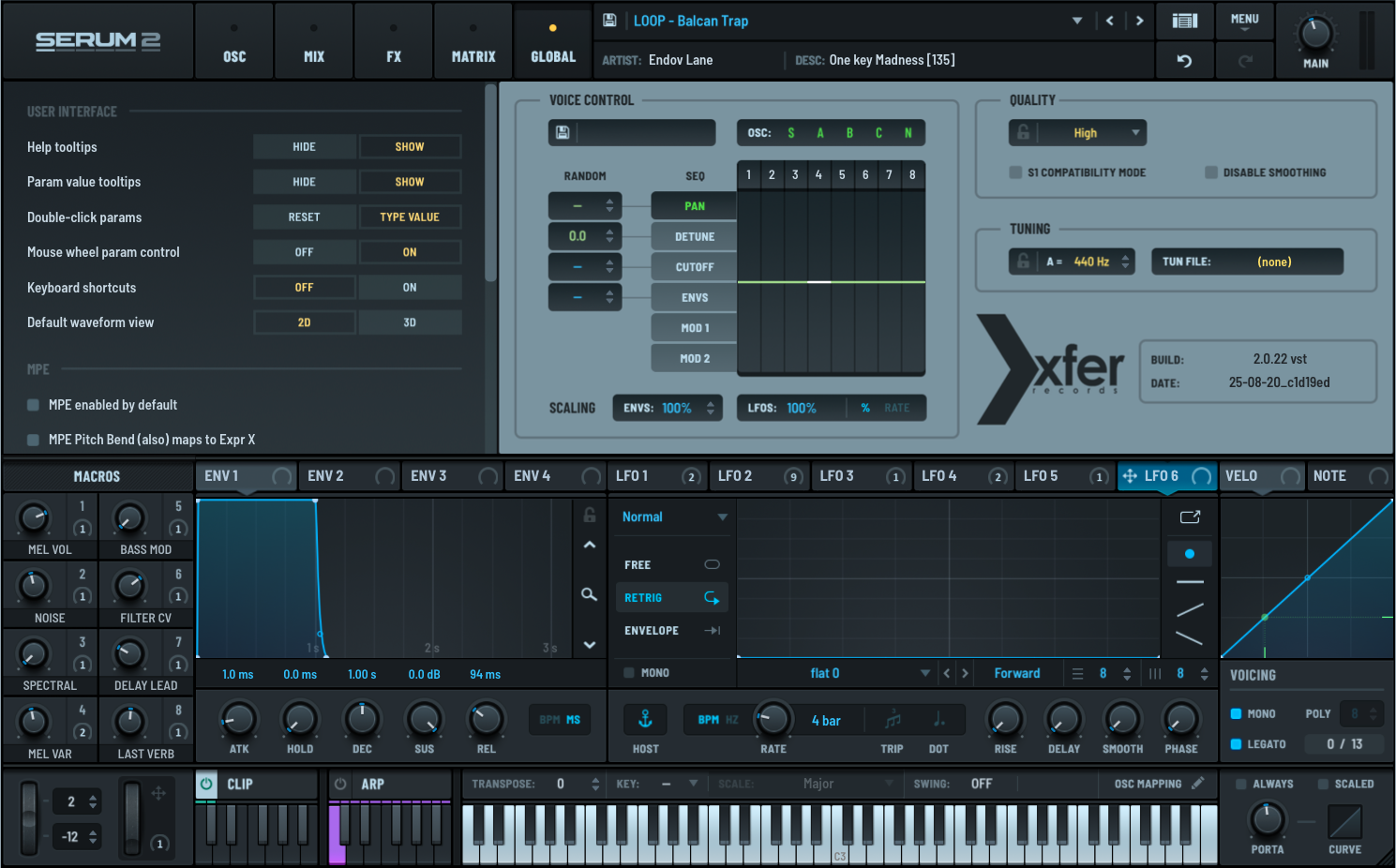Click the LFO host anchor icon
The width and height of the screenshot is (1396, 868).
click(x=646, y=719)
